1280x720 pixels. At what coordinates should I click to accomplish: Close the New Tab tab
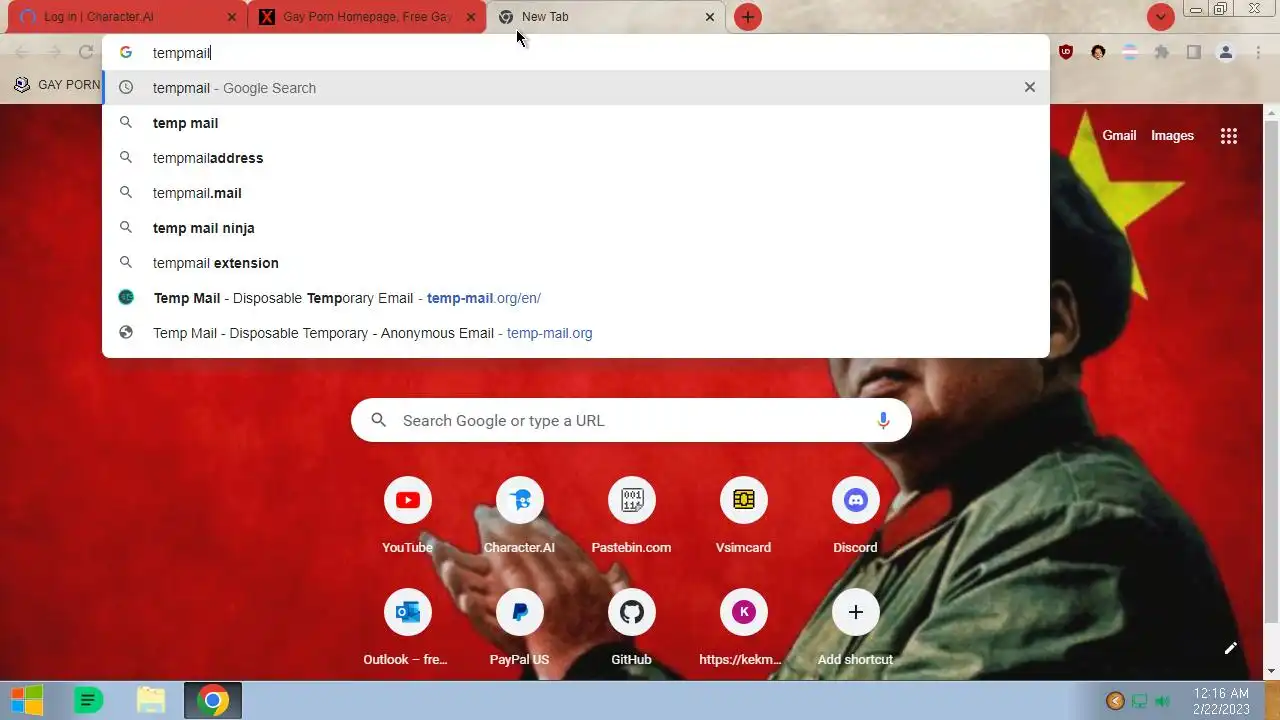click(x=710, y=17)
